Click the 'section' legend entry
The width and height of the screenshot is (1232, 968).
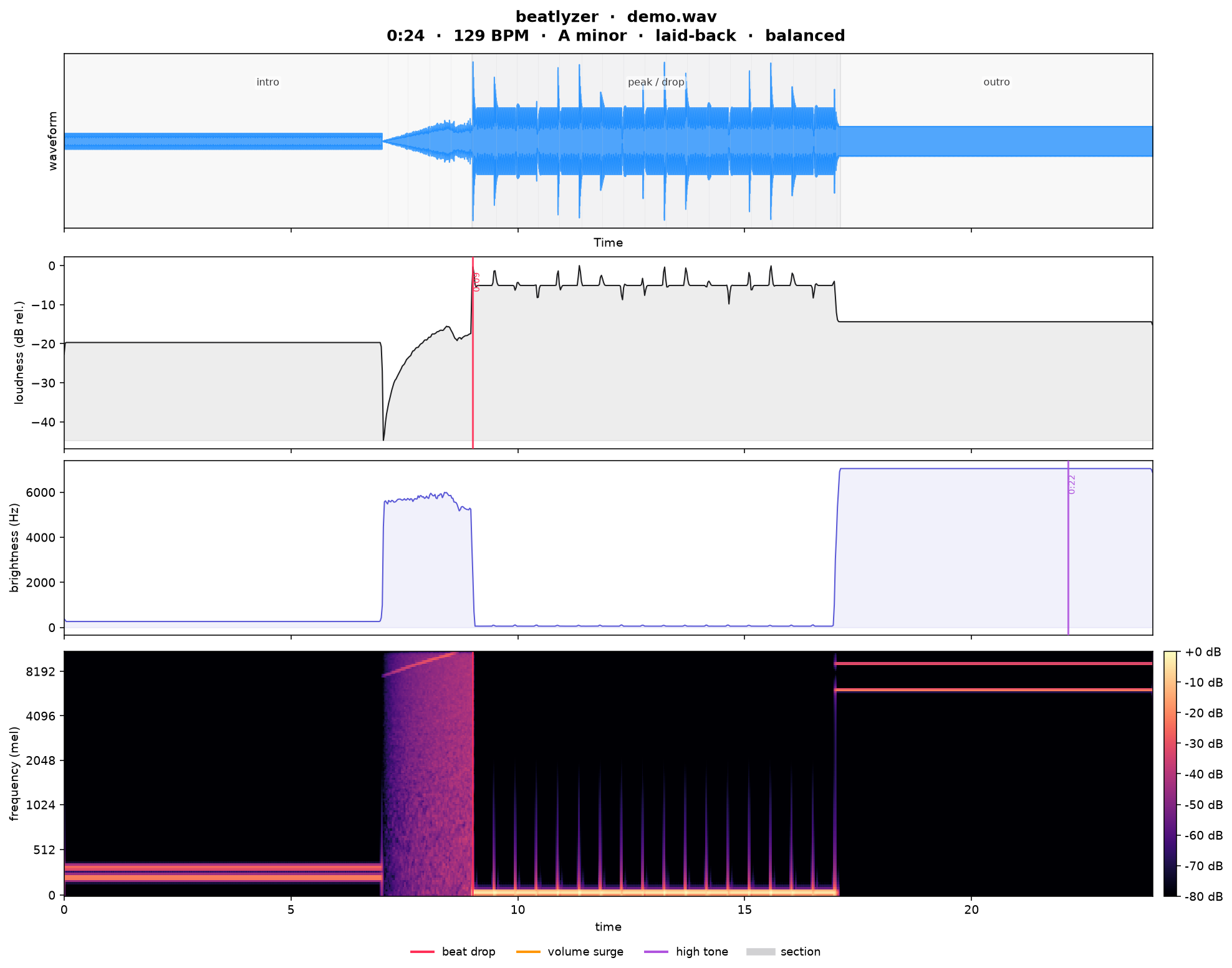pos(784,952)
